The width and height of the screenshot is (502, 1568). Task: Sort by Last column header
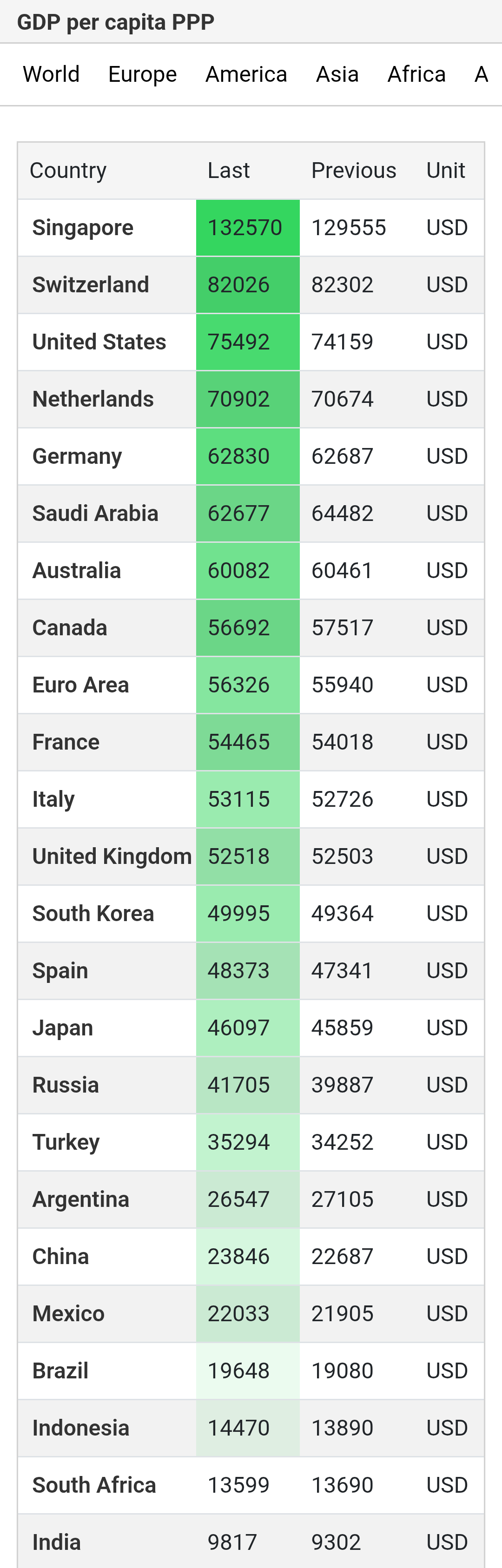[x=229, y=171]
